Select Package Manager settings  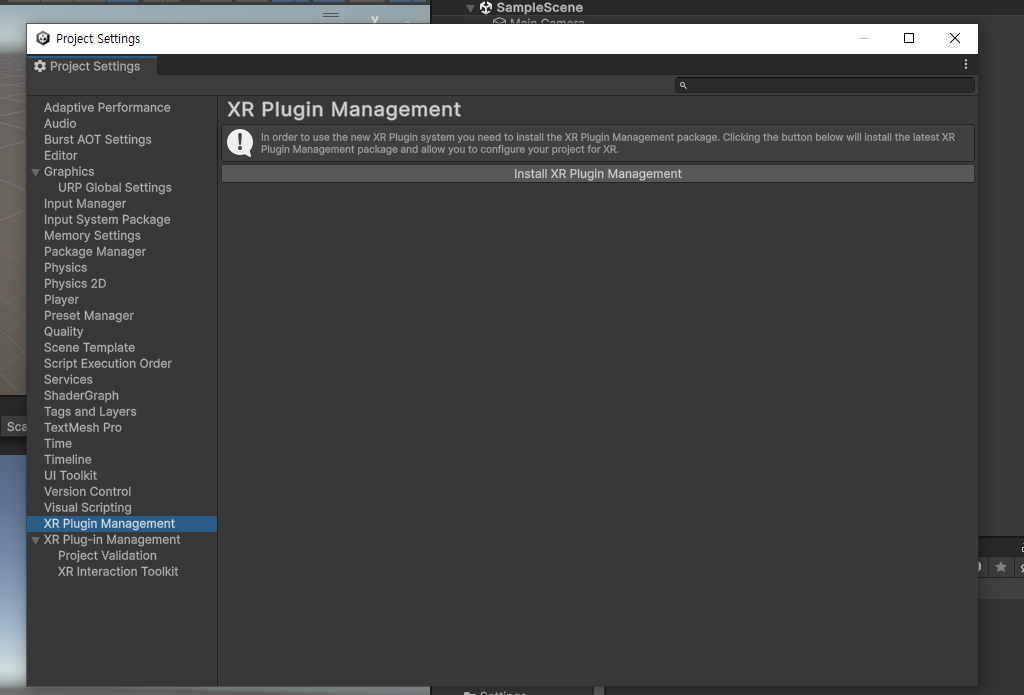(x=95, y=251)
